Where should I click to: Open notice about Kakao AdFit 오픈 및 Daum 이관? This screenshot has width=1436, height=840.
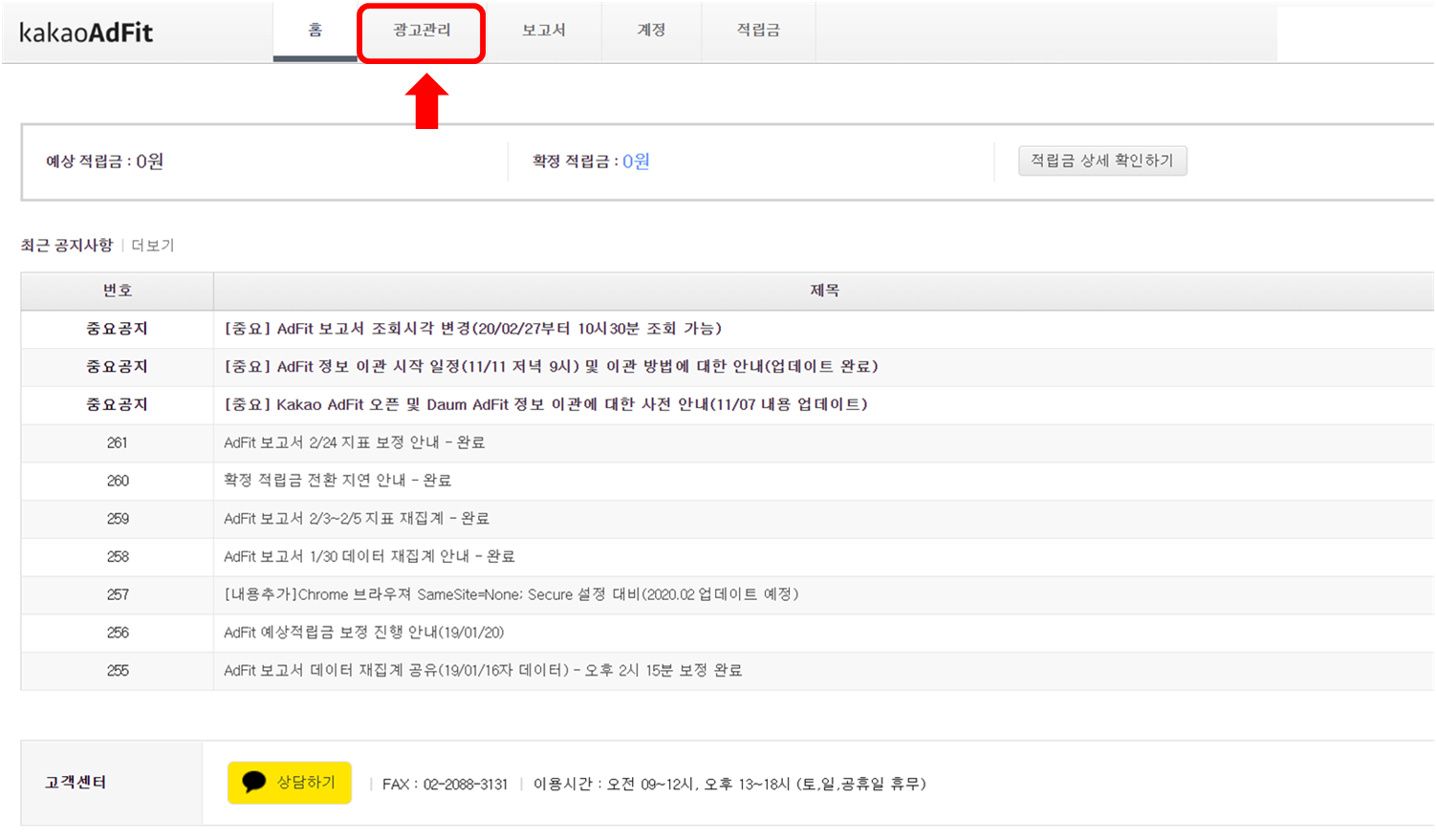tap(546, 405)
